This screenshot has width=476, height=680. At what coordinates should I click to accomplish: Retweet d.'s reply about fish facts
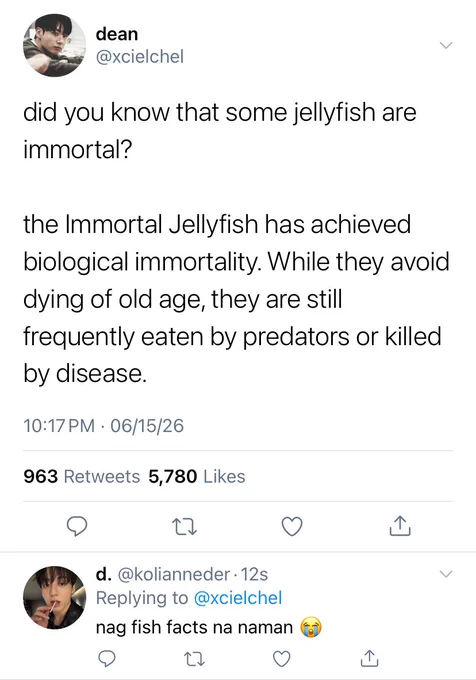point(194,659)
